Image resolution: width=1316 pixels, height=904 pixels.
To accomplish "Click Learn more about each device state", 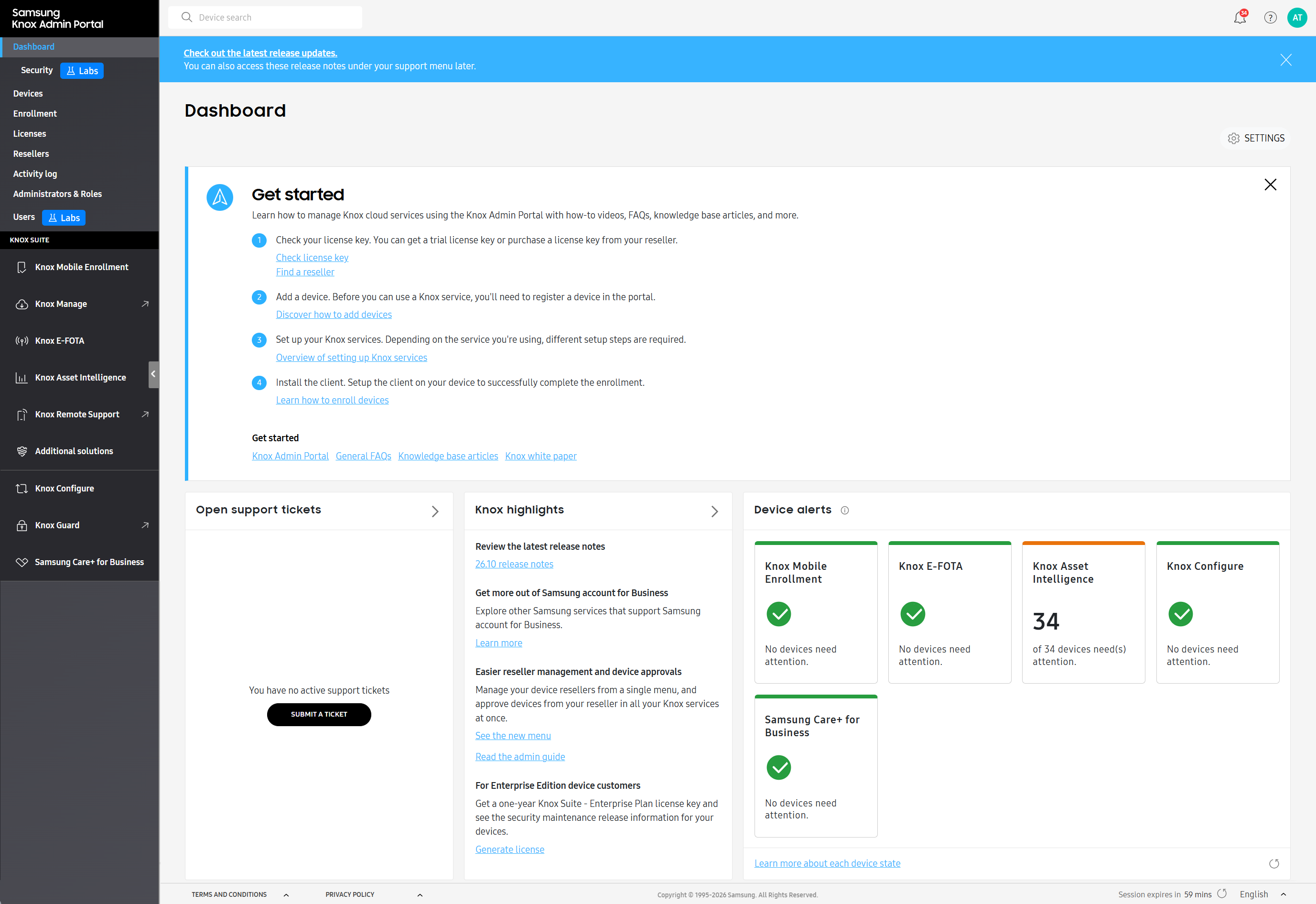I will point(827,863).
